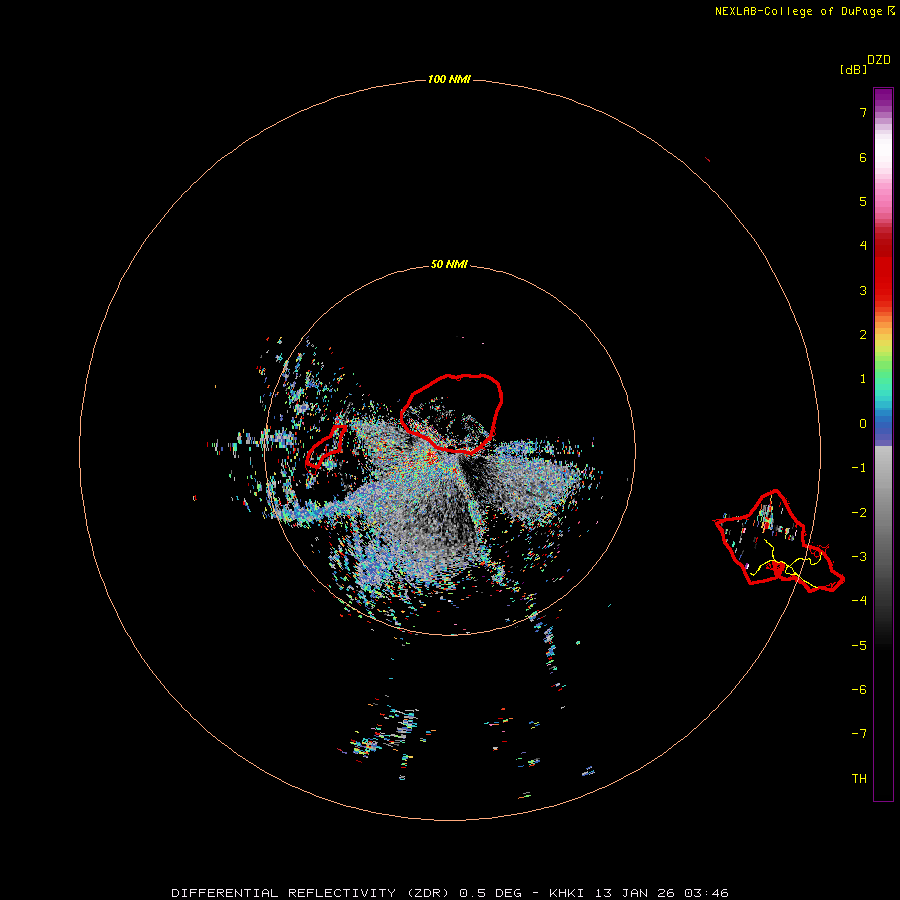This screenshot has height=900, width=900.
Task: Click the -6 value on the dB scale
Action: [859, 689]
